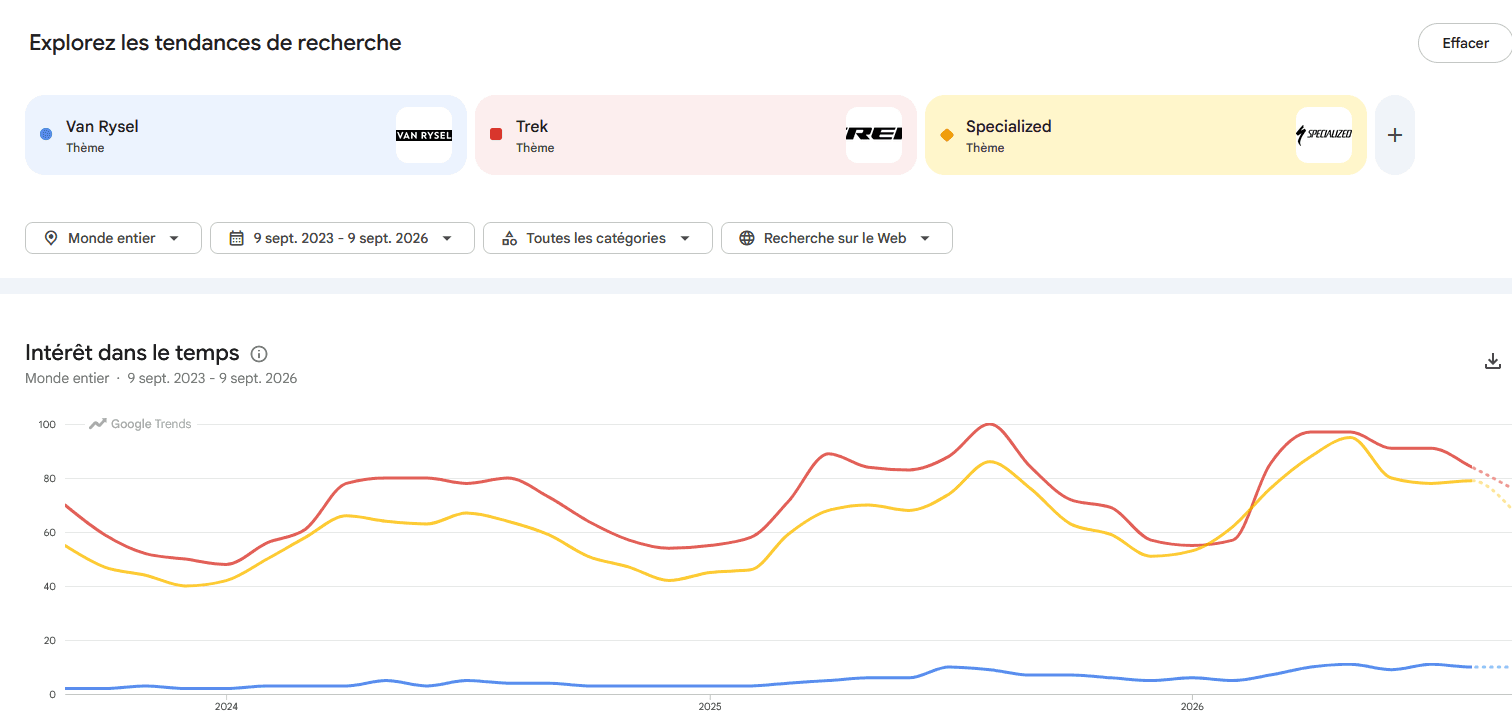
Task: Click the 2026 axis label
Action: [1192, 706]
